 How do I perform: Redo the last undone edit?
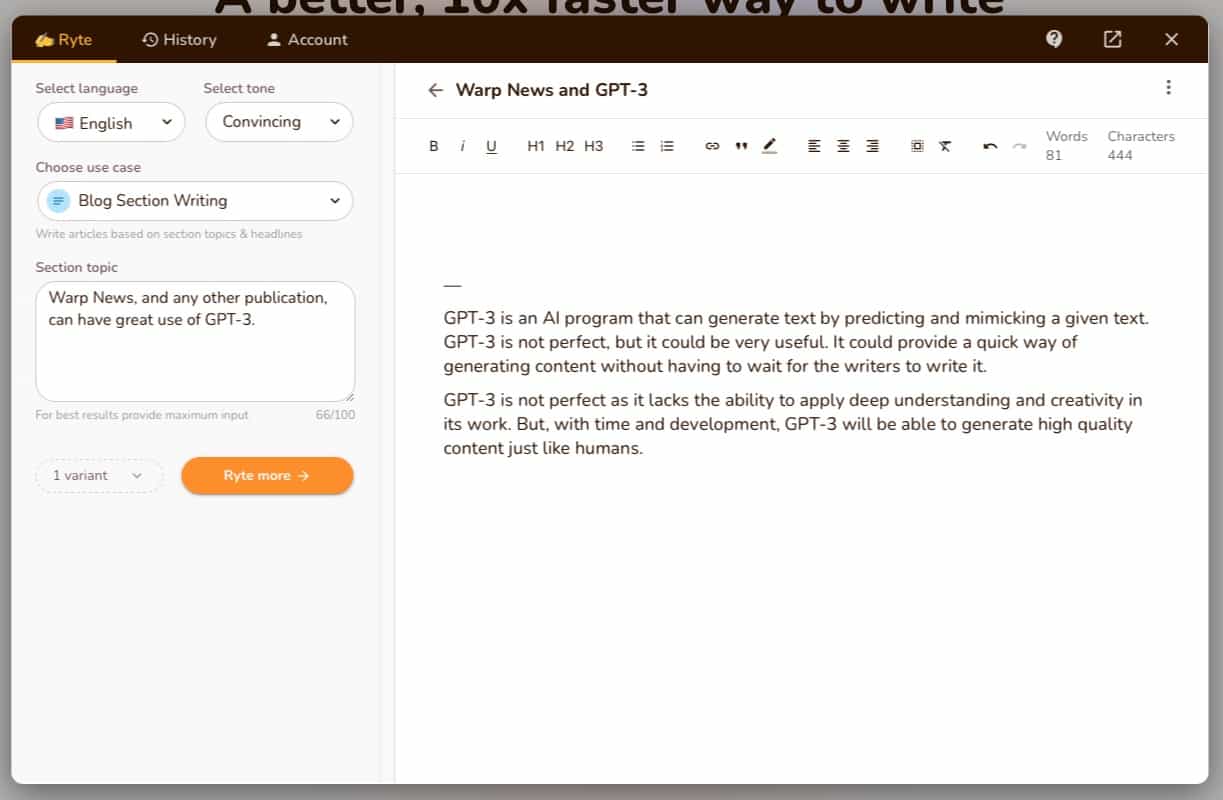[x=1019, y=146]
